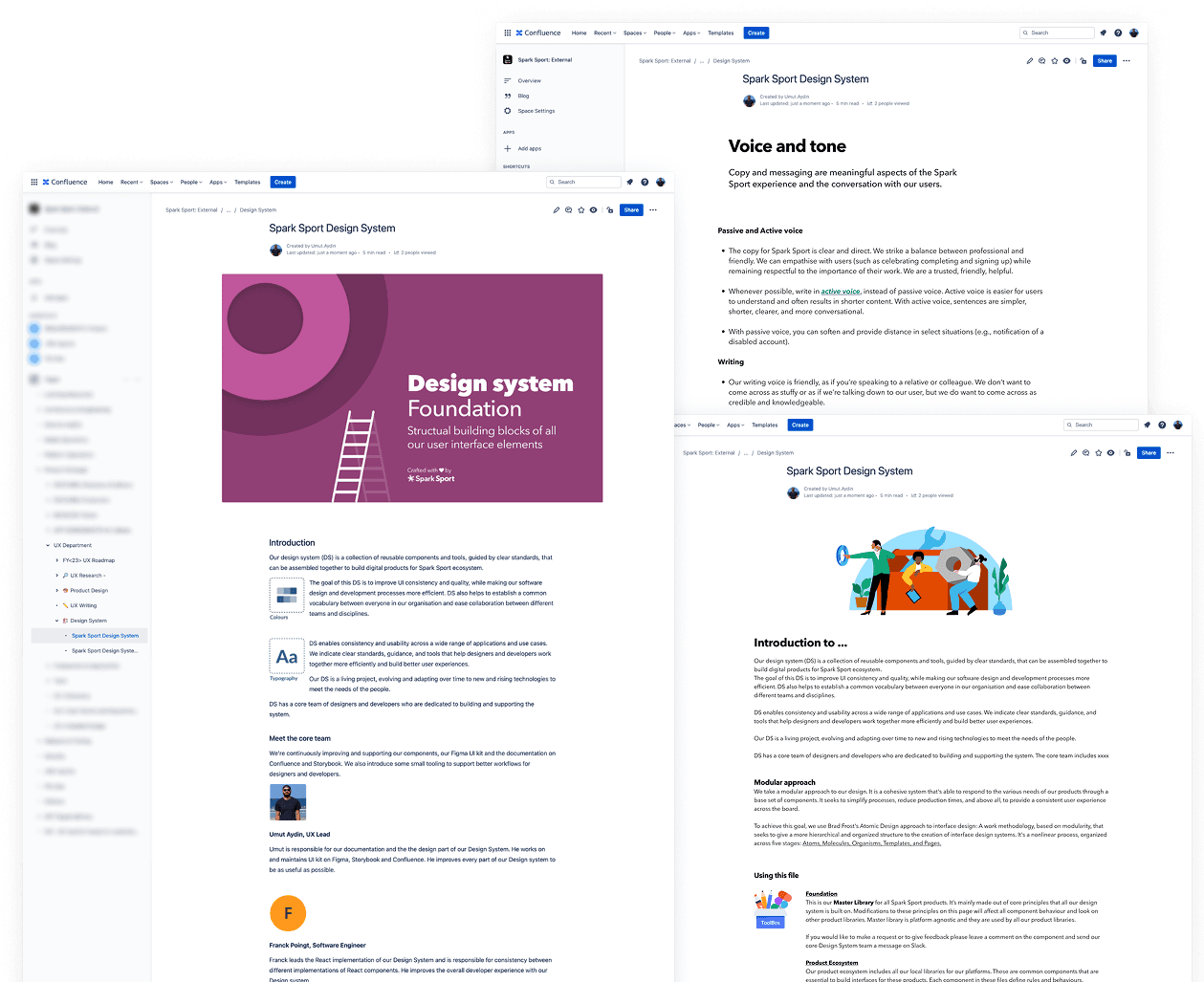The width and height of the screenshot is (1204, 982).
Task: Click Home in Foundation window navigation
Action: [x=106, y=182]
